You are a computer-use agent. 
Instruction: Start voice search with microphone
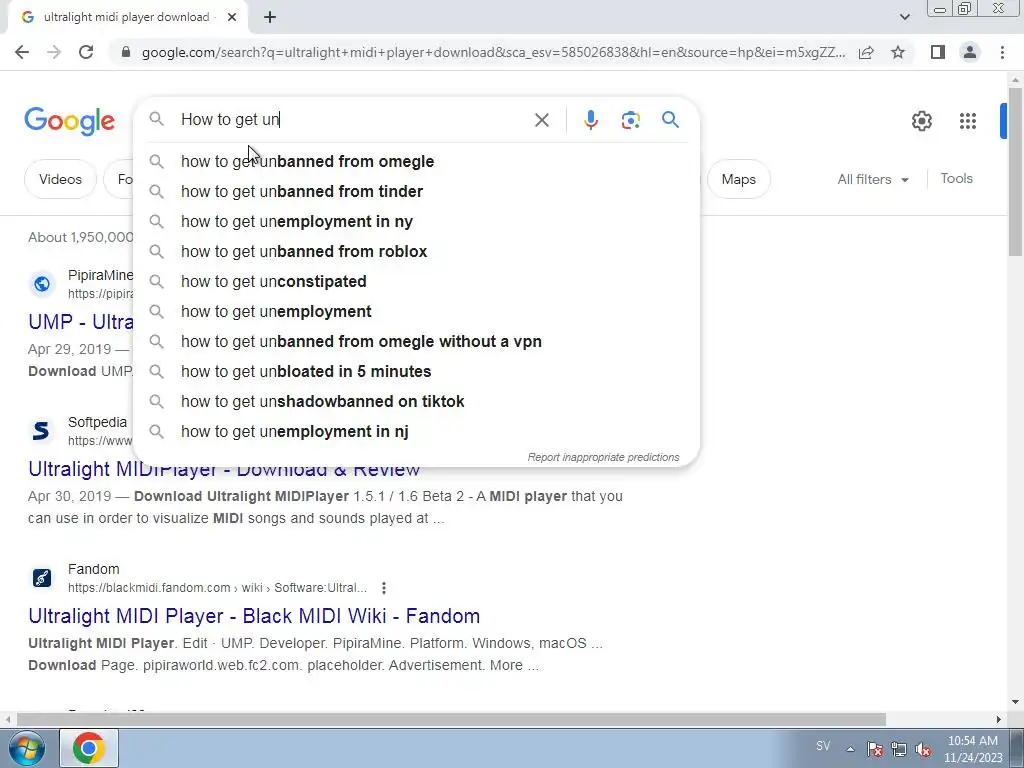tap(590, 120)
